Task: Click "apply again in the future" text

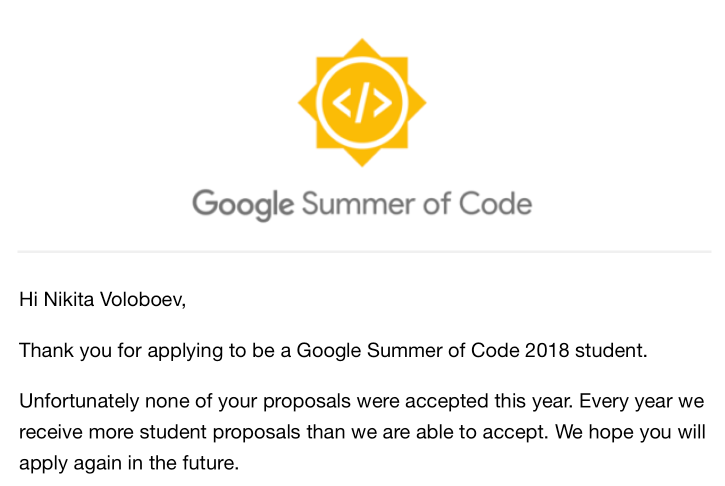Action: (129, 465)
